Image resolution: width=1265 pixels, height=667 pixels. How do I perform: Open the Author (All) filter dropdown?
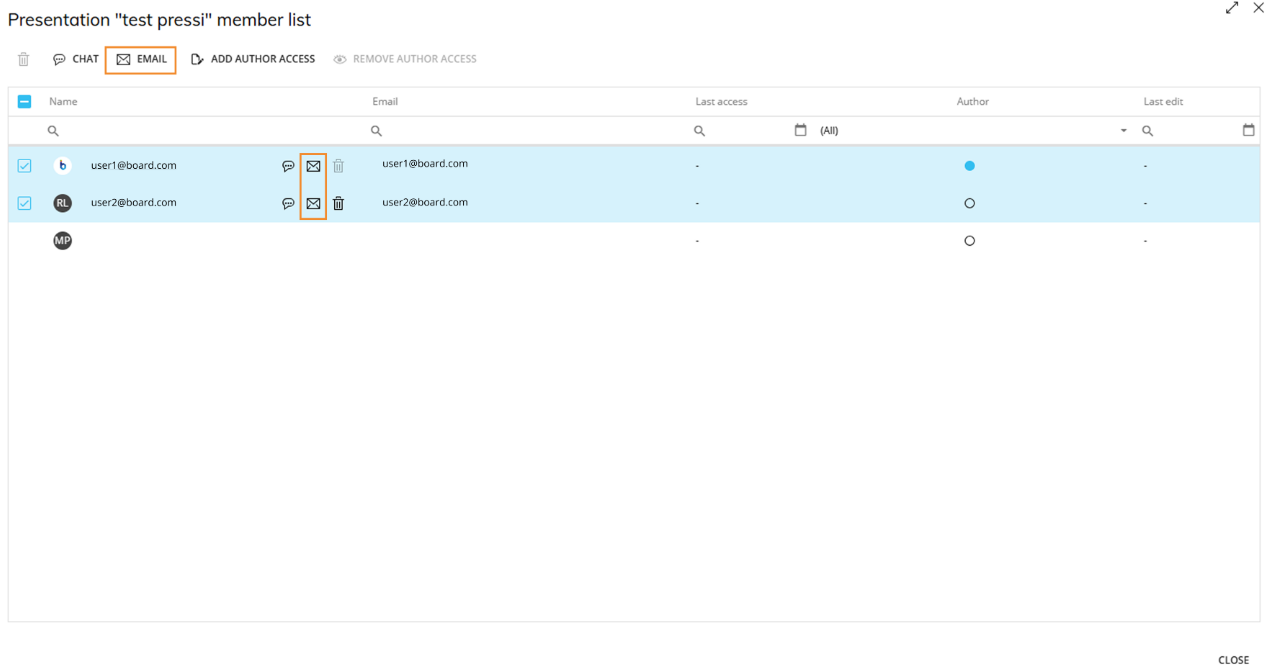click(x=973, y=131)
